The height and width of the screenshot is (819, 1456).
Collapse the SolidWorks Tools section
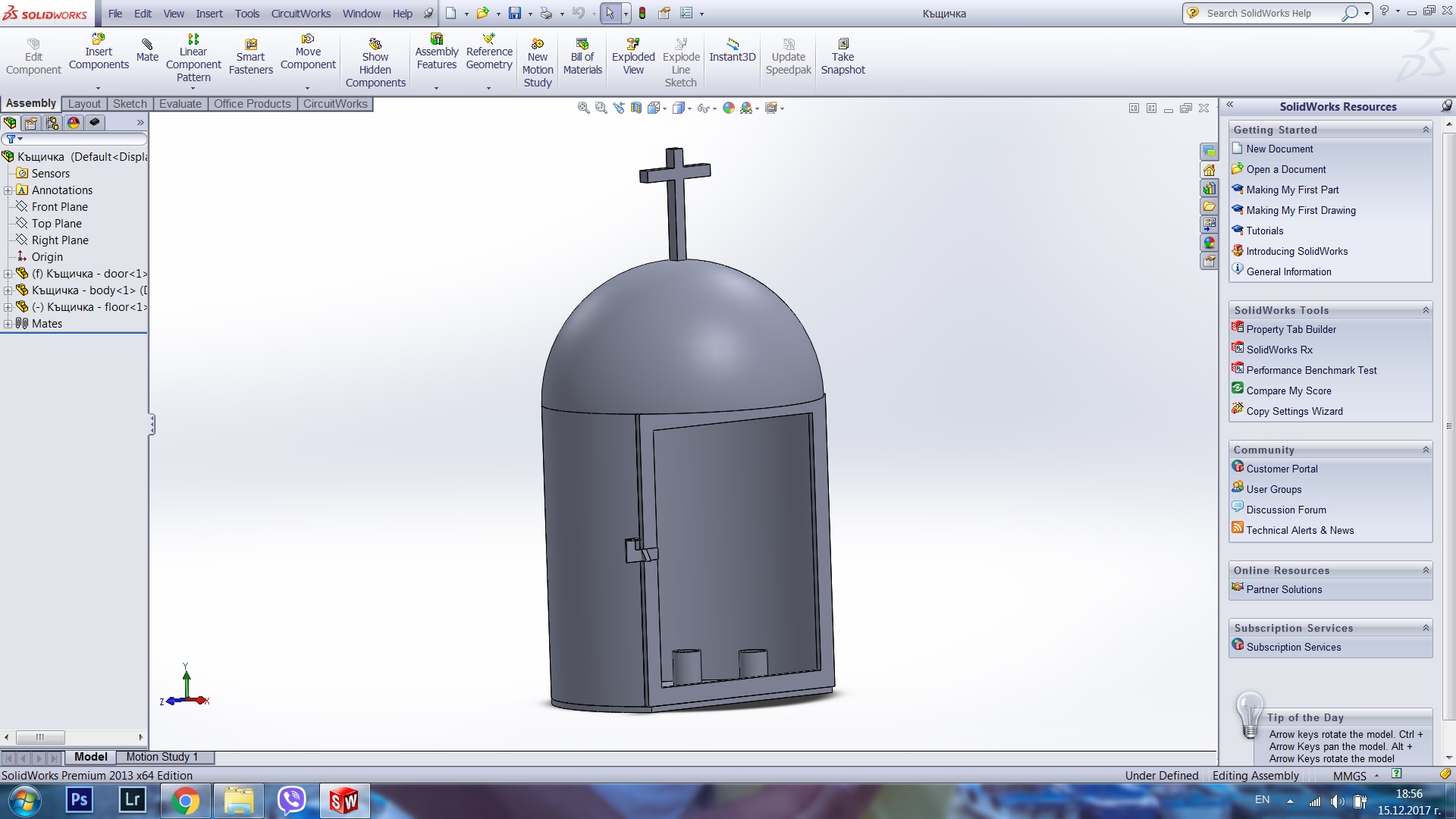coord(1426,310)
